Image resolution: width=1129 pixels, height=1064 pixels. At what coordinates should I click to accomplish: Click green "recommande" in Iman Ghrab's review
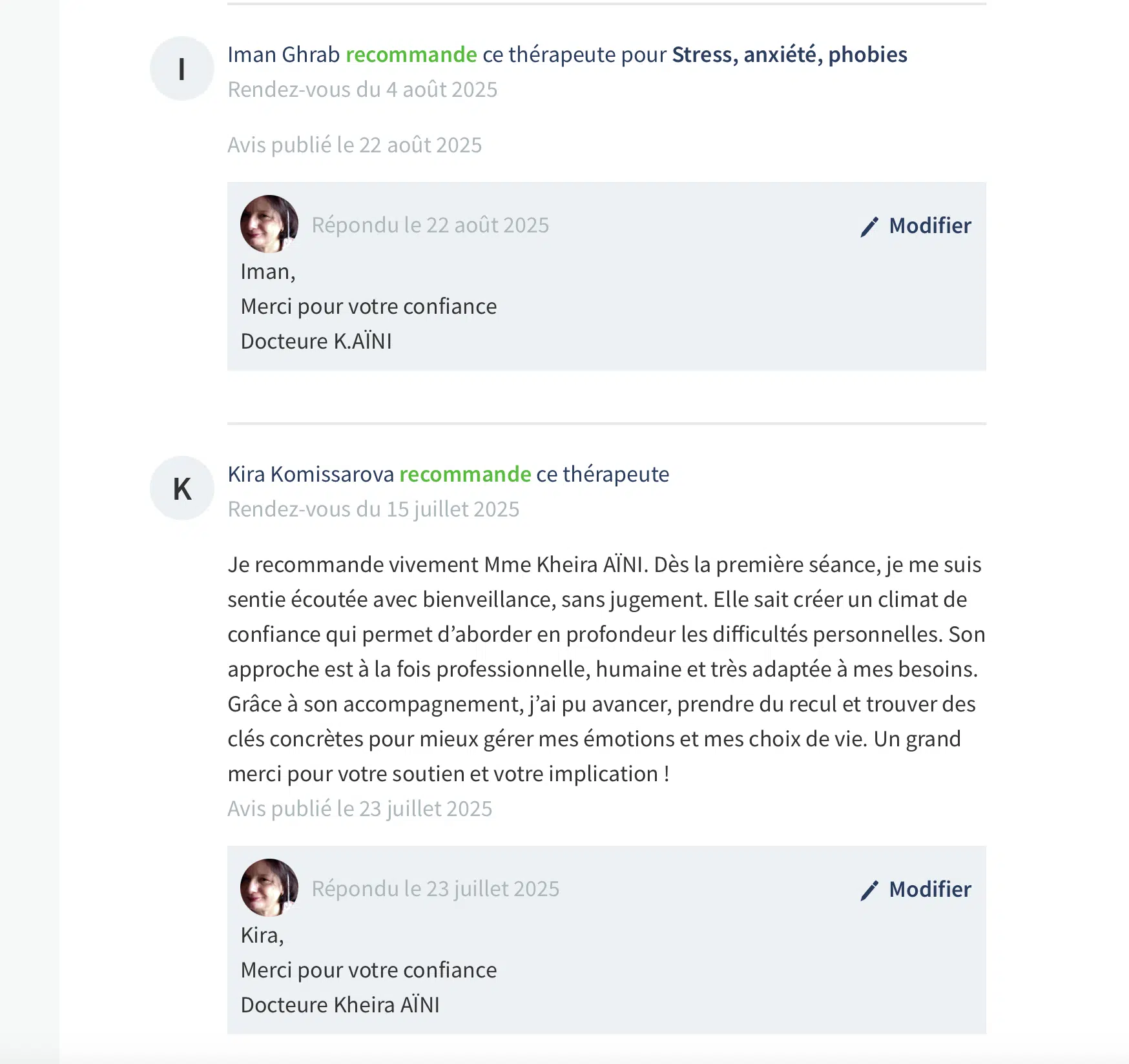click(x=411, y=55)
